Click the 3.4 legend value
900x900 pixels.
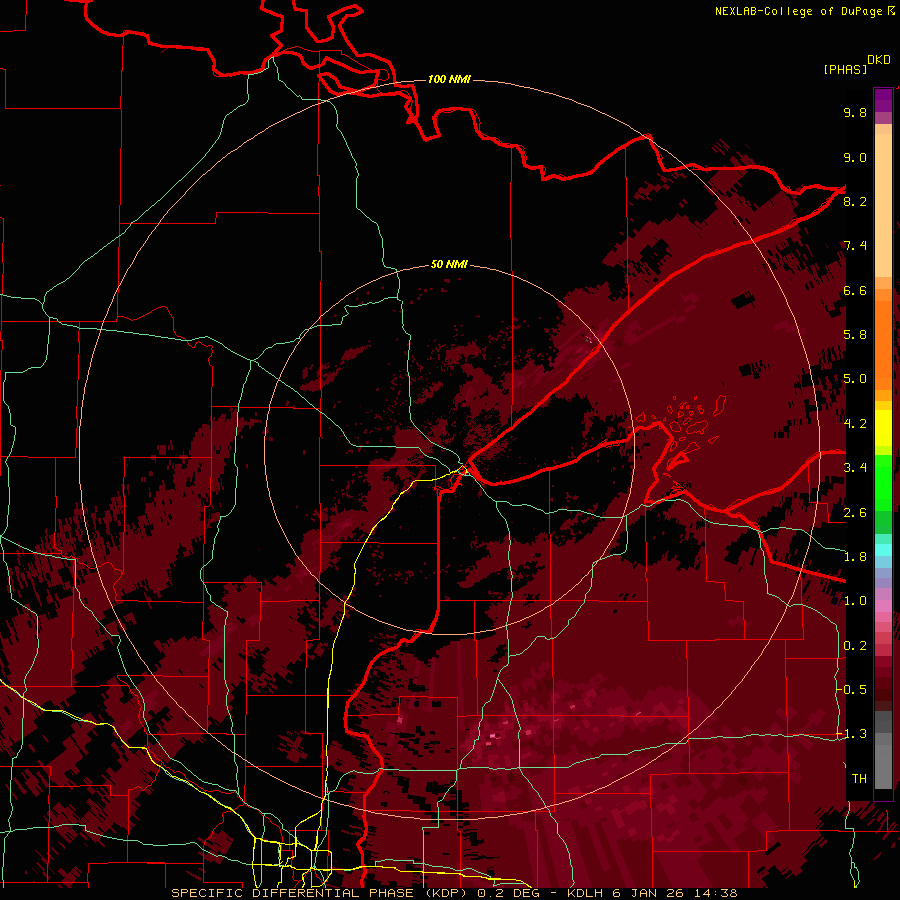pos(855,468)
